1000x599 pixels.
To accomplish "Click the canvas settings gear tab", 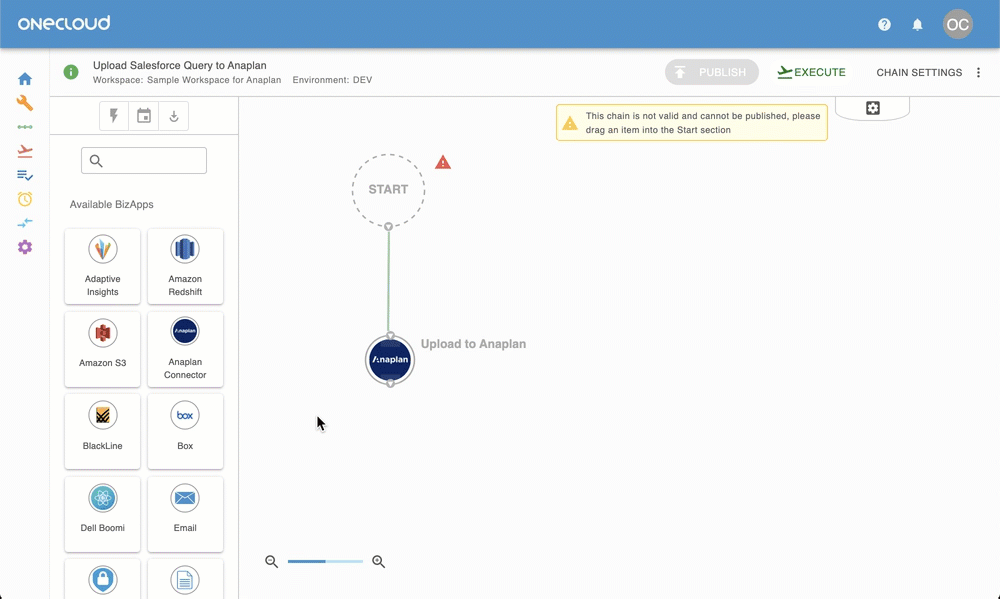I will [872, 108].
